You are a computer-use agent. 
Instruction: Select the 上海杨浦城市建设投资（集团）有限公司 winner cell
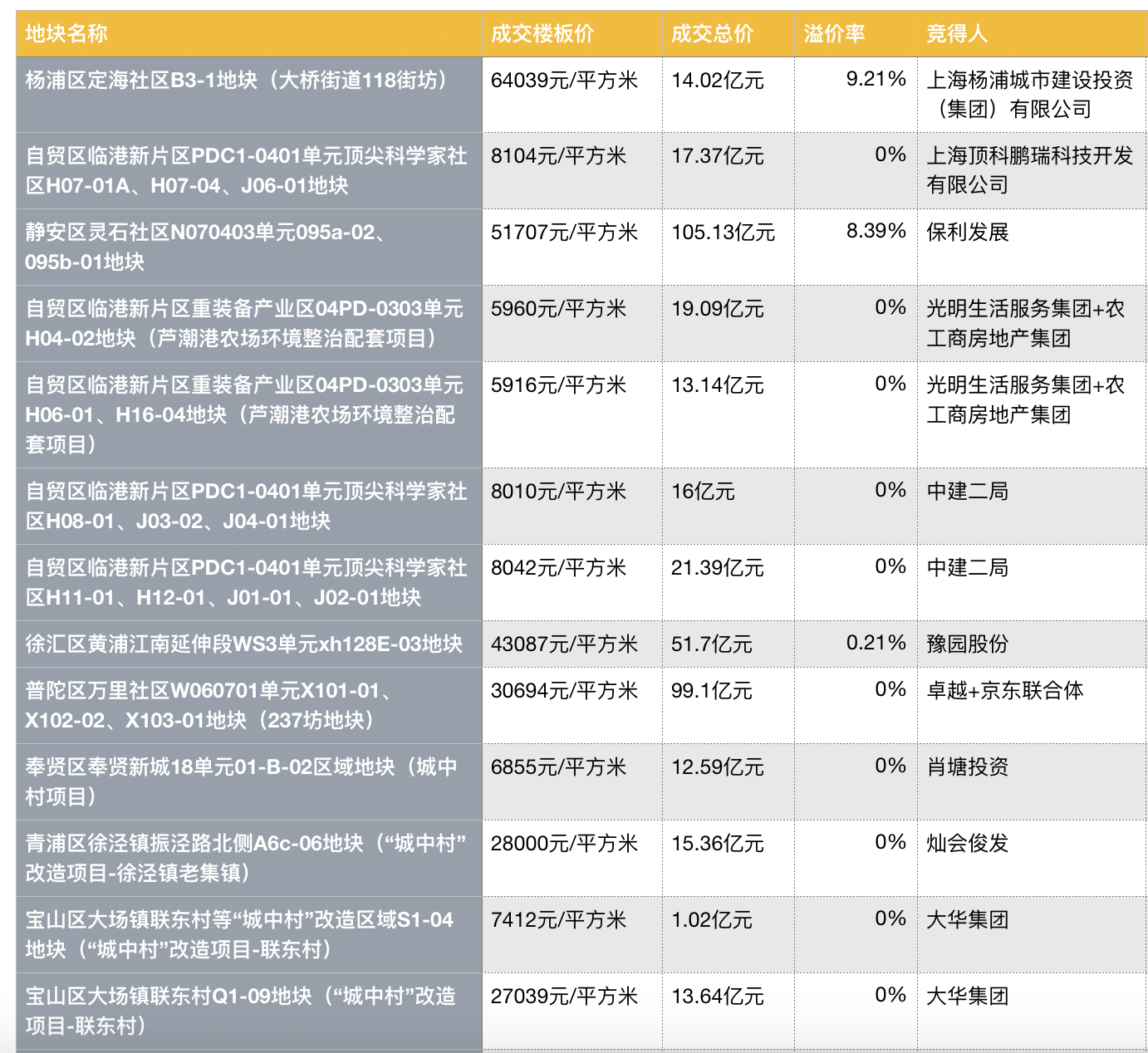1030,95
